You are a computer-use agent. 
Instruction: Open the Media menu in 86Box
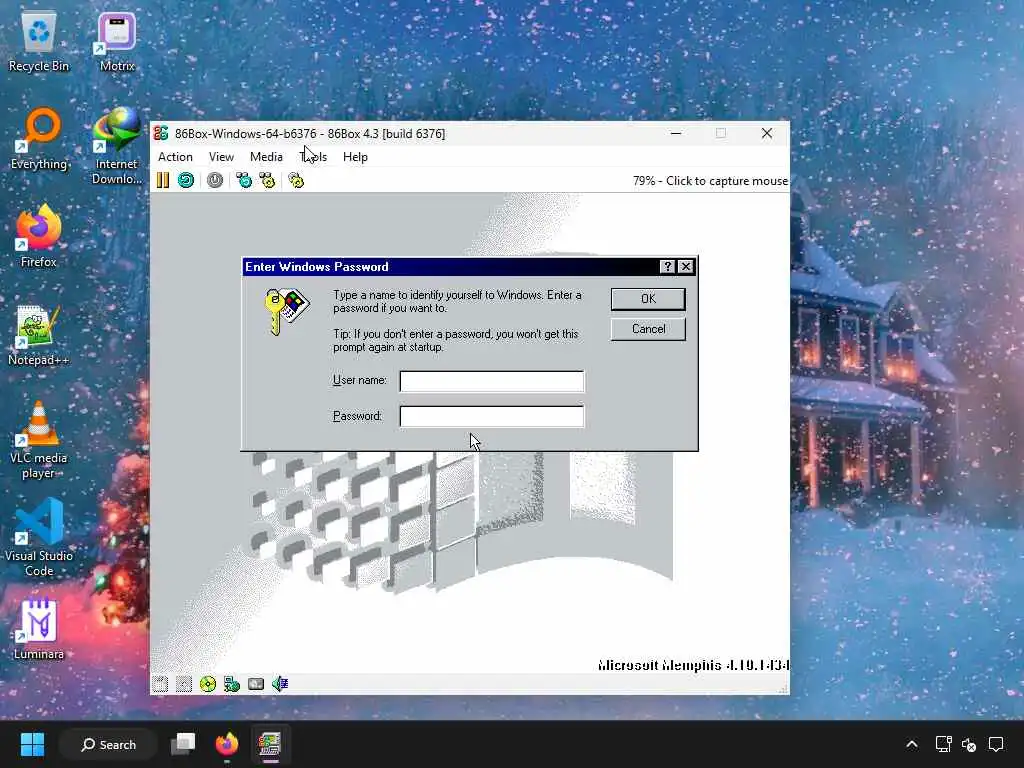pyautogui.click(x=266, y=157)
